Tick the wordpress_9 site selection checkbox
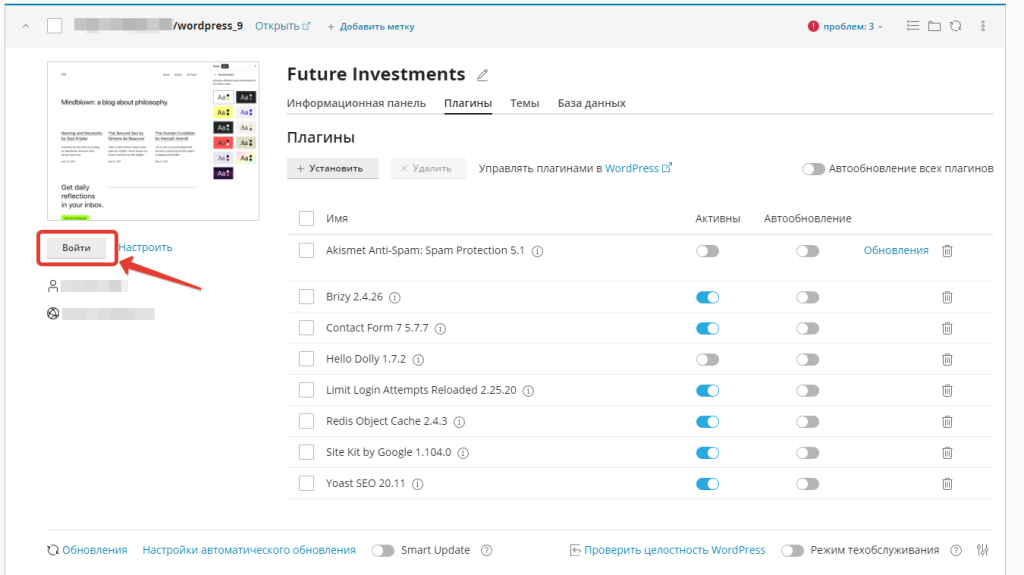The height and width of the screenshot is (575, 1024). click(x=55, y=26)
